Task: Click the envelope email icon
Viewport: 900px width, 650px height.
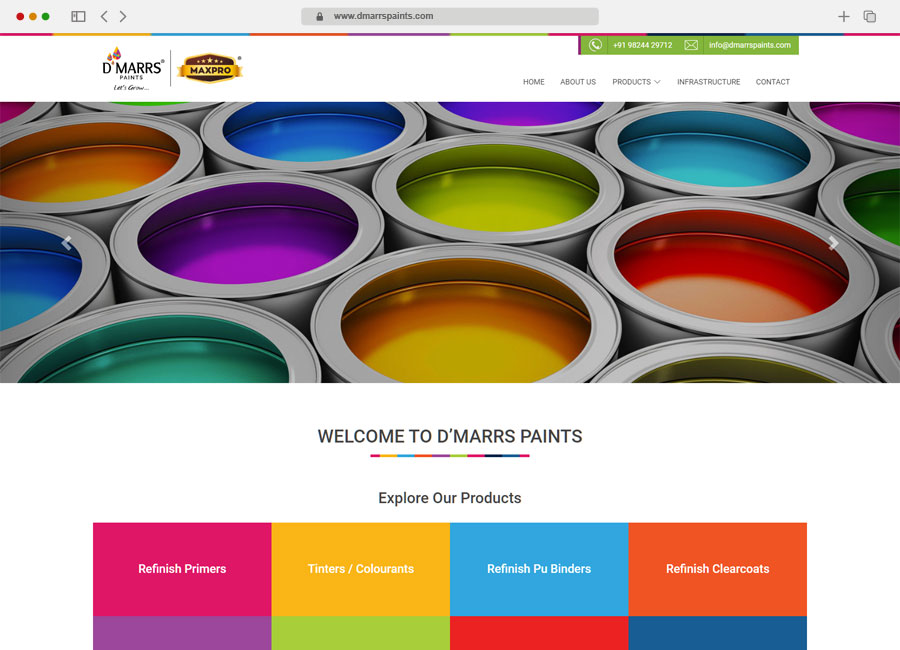Action: point(691,45)
